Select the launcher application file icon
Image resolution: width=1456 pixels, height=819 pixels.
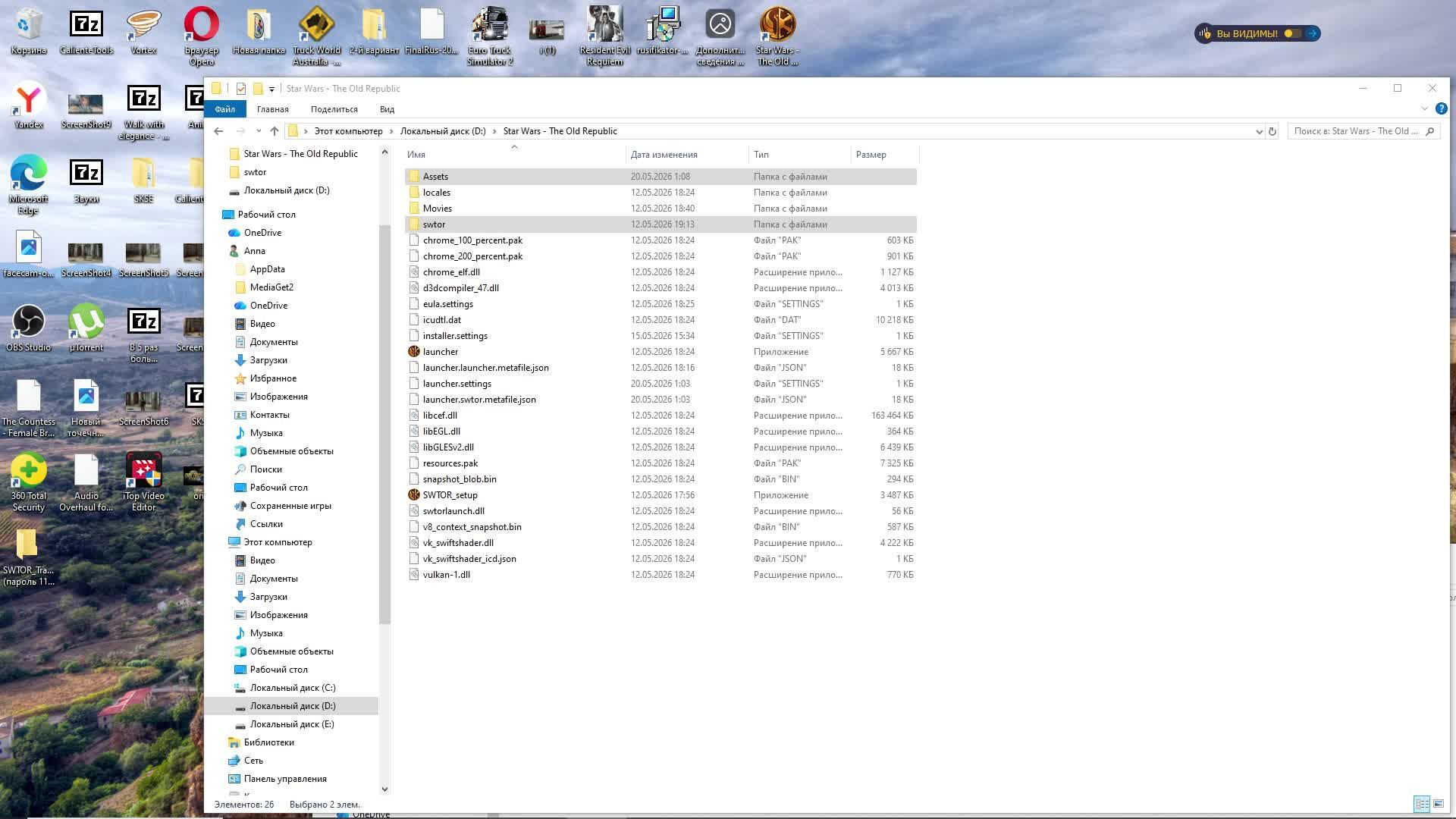click(414, 352)
